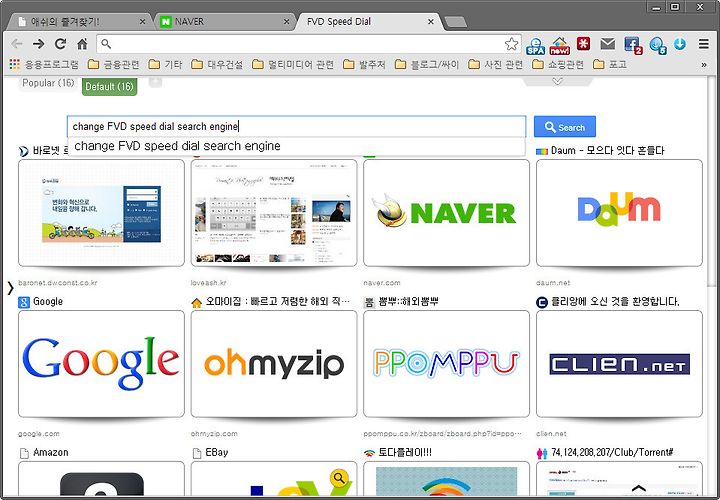Image resolution: width=720 pixels, height=500 pixels.
Task: Open the 74,124,208,207/Club/Torrent# dial thumbnail
Action: click(619, 479)
